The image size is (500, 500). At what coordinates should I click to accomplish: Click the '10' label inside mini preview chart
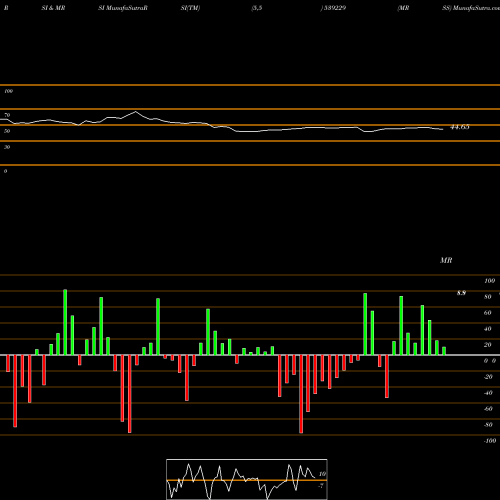point(322,474)
